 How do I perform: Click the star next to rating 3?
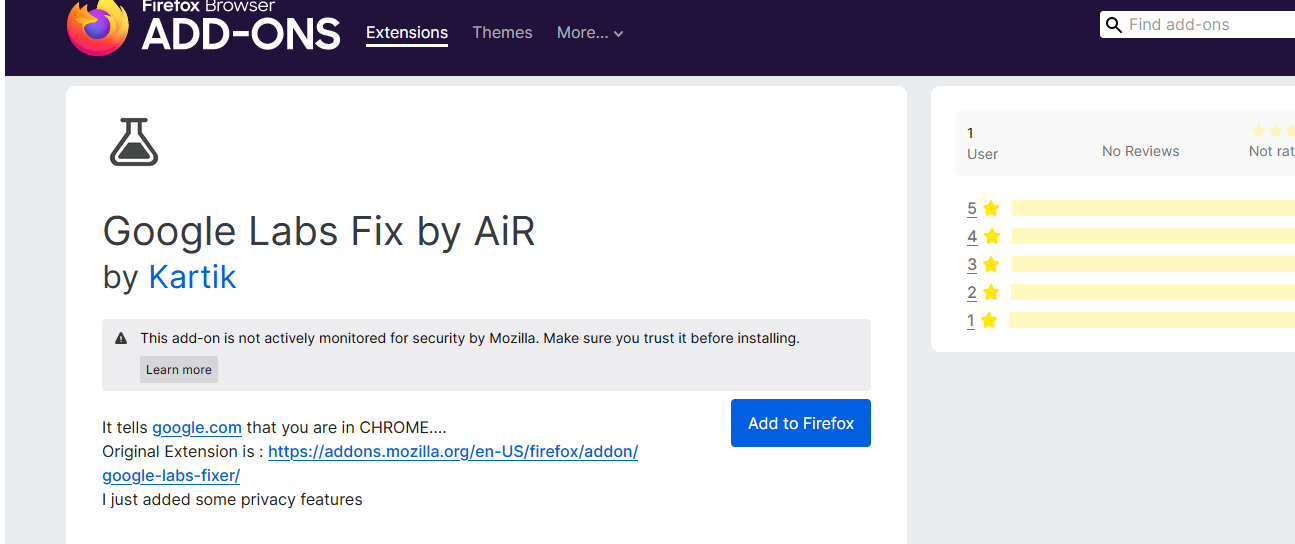point(991,264)
